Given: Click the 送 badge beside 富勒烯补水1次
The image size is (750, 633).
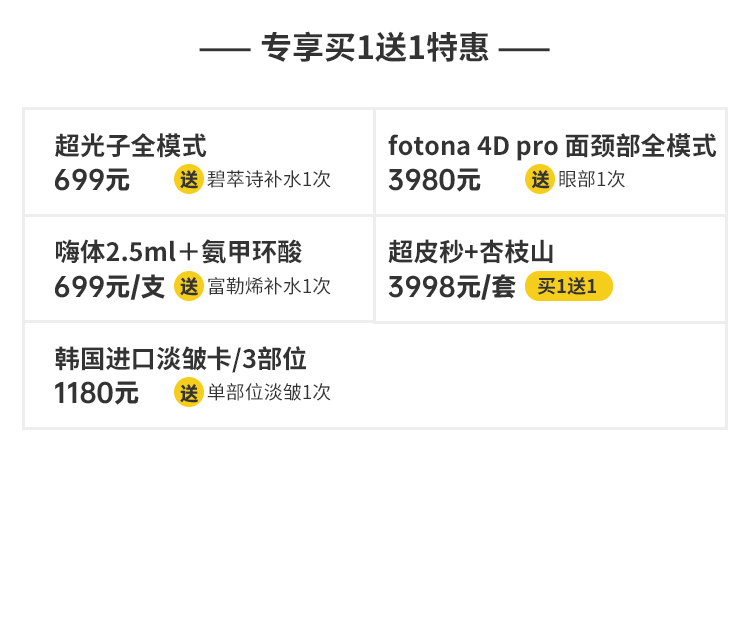Looking at the screenshot, I should pyautogui.click(x=189, y=287).
